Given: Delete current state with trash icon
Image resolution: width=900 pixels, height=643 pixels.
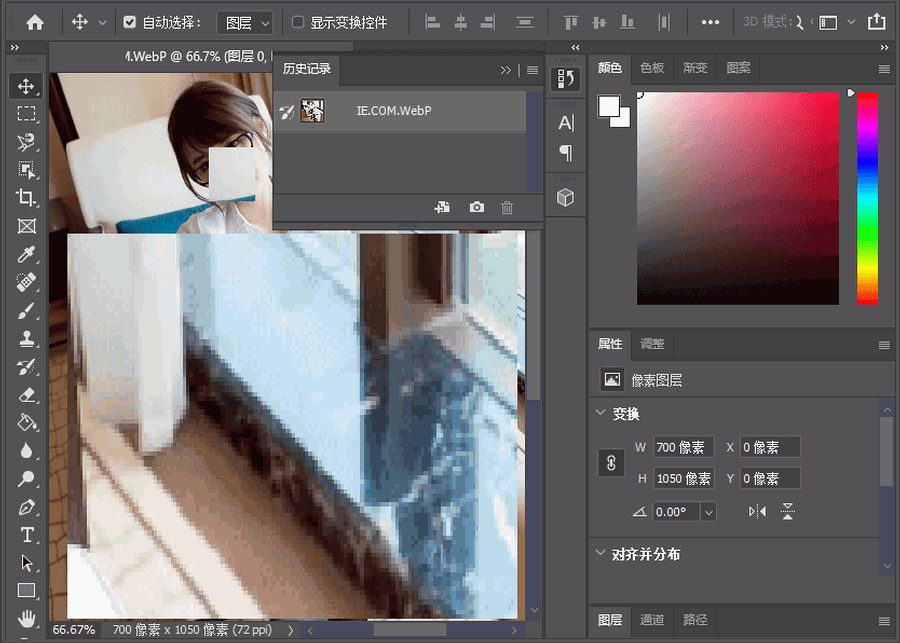Looking at the screenshot, I should click(507, 207).
